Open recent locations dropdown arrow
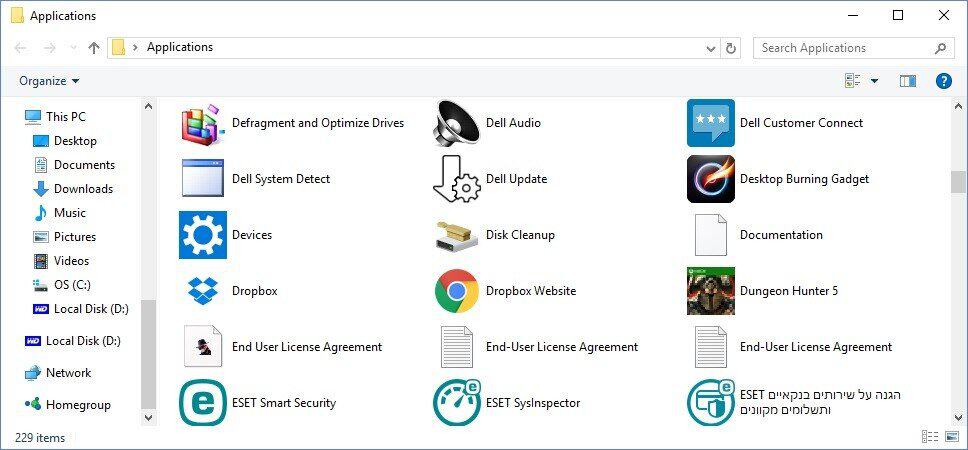Screen dimensions: 968x450 [73, 48]
